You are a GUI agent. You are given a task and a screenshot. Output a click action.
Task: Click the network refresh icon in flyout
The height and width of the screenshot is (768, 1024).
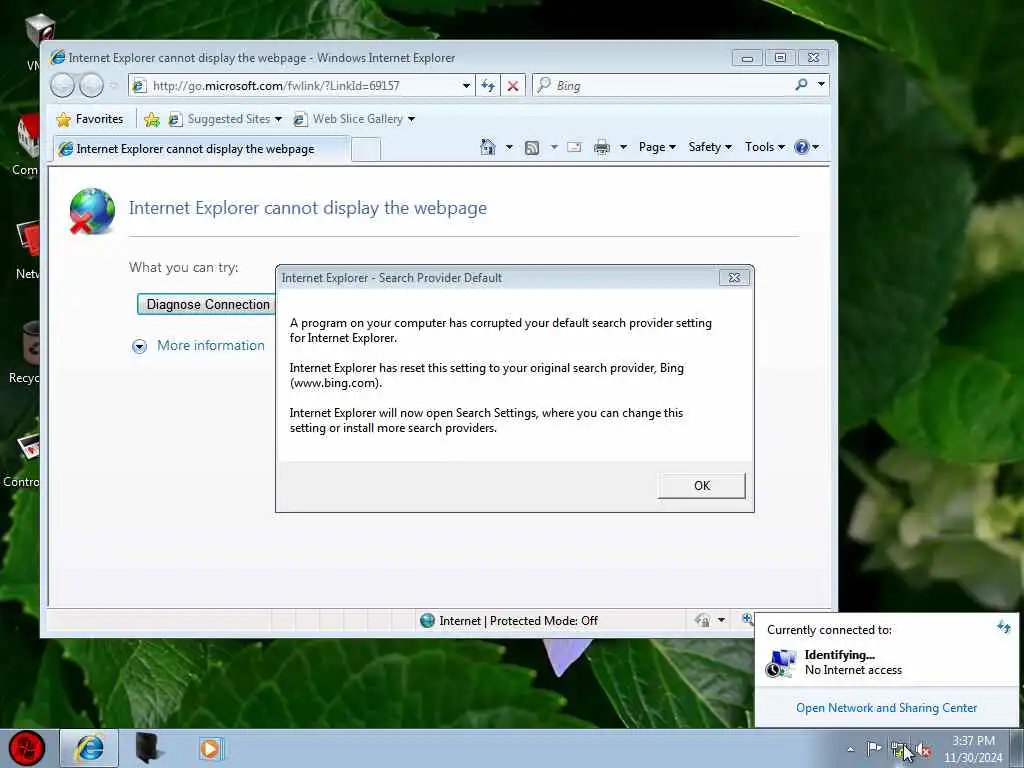[1004, 628]
